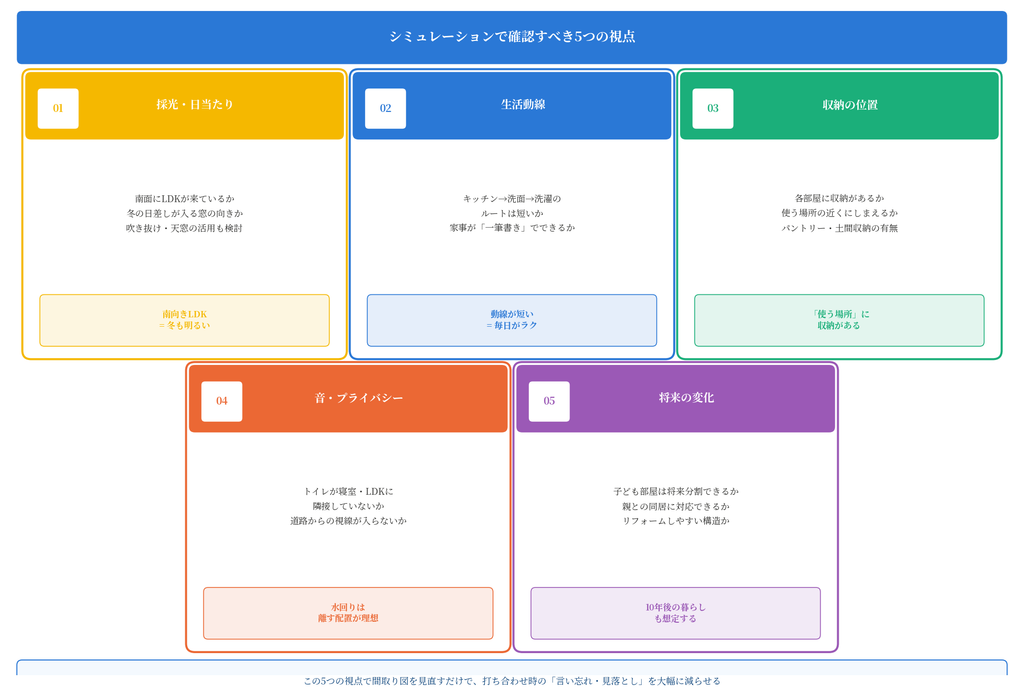Click the 02 number badge
This screenshot has height=694, width=1024.
[x=385, y=108]
